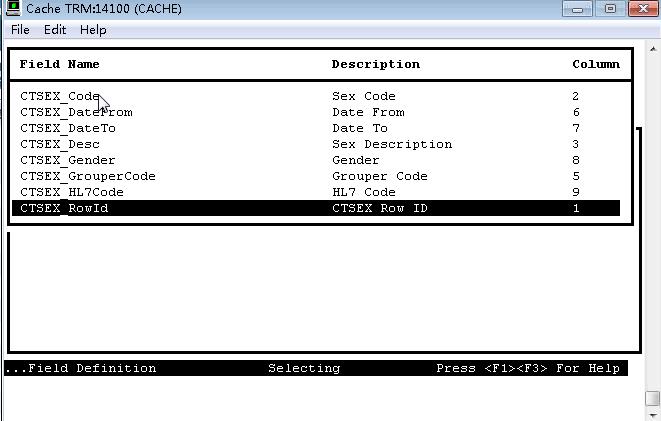The image size is (661, 421).
Task: Click the Cache terminal icon in title bar
Action: [x=13, y=8]
